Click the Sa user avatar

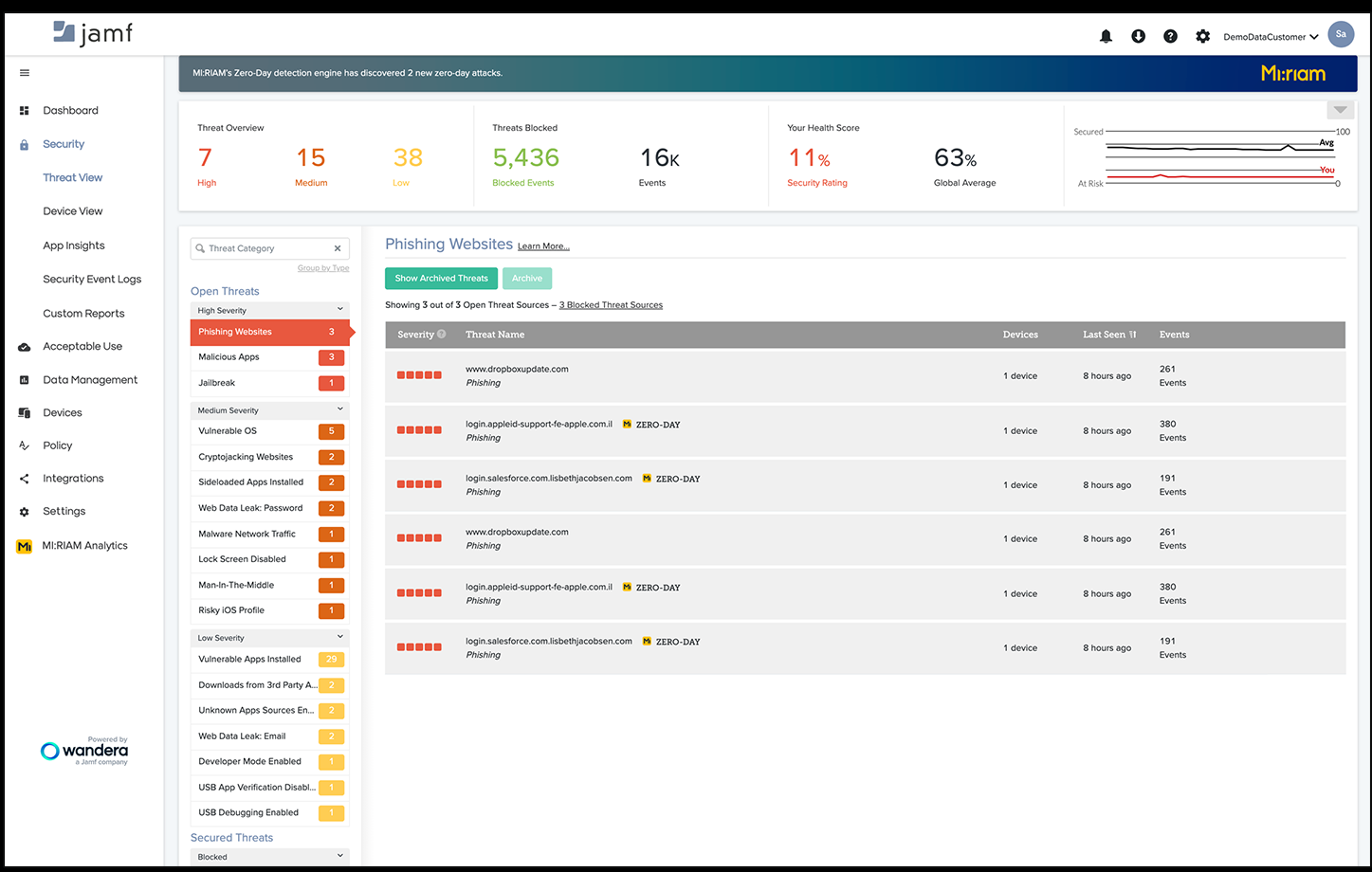1341,34
